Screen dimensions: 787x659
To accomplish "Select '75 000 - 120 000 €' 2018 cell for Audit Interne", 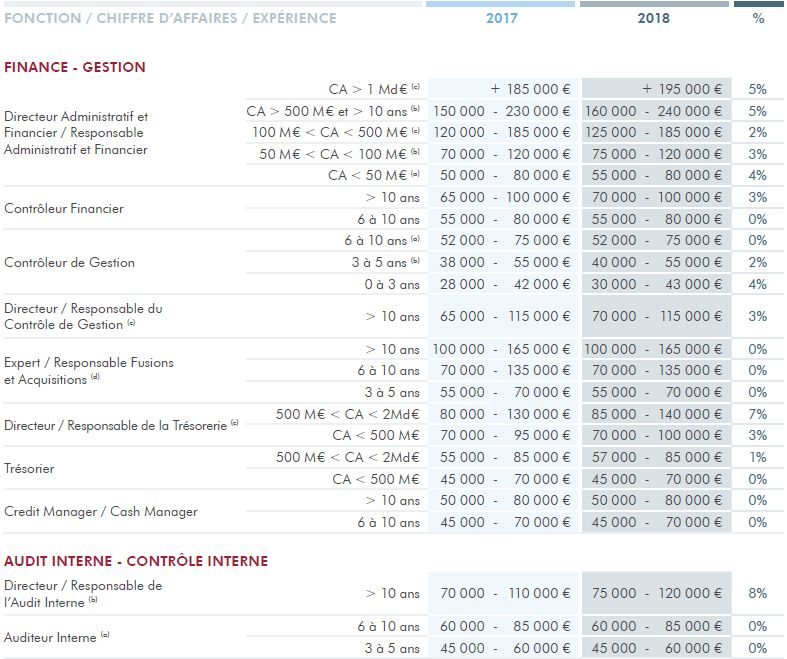I will coord(657,593).
